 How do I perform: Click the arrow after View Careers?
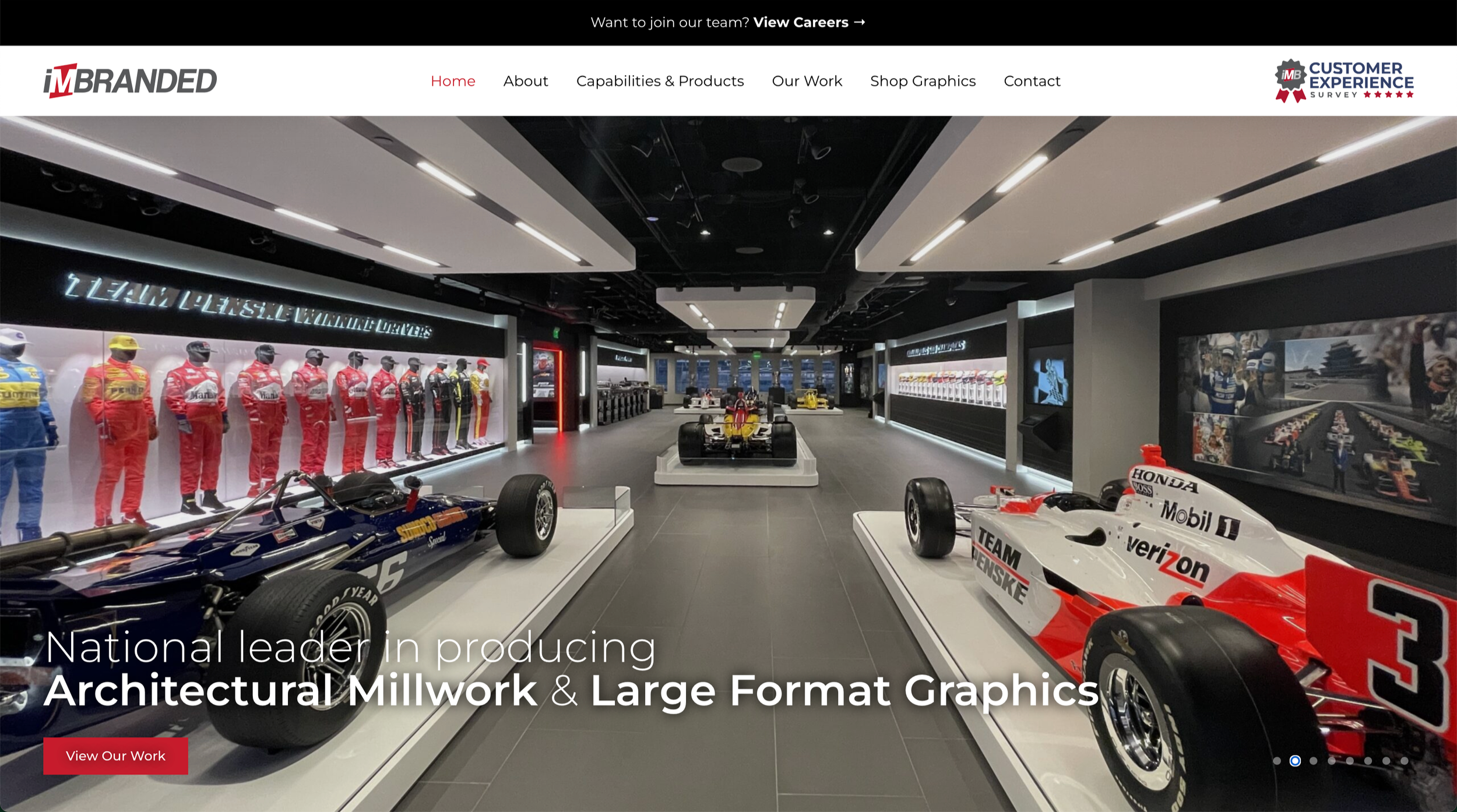(x=860, y=22)
